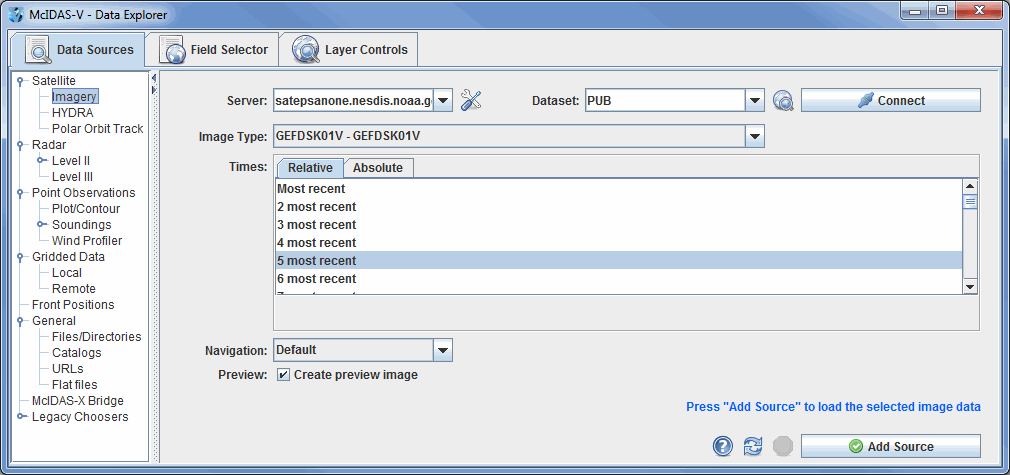Select Polar Orbit Track in tree
Viewport: 1010px width, 475px height.
coord(97,129)
